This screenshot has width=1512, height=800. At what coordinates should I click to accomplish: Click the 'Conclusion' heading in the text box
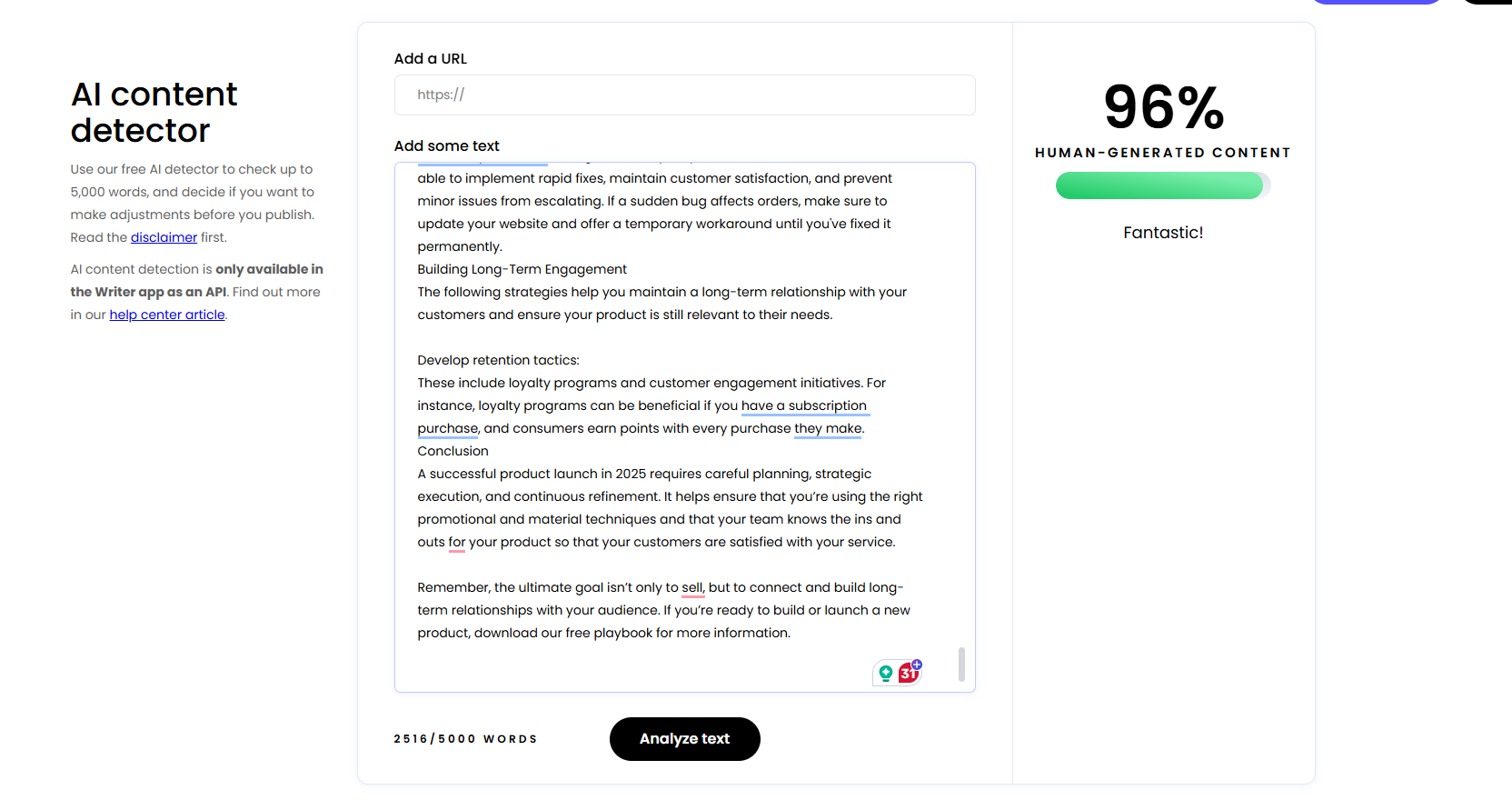453,451
